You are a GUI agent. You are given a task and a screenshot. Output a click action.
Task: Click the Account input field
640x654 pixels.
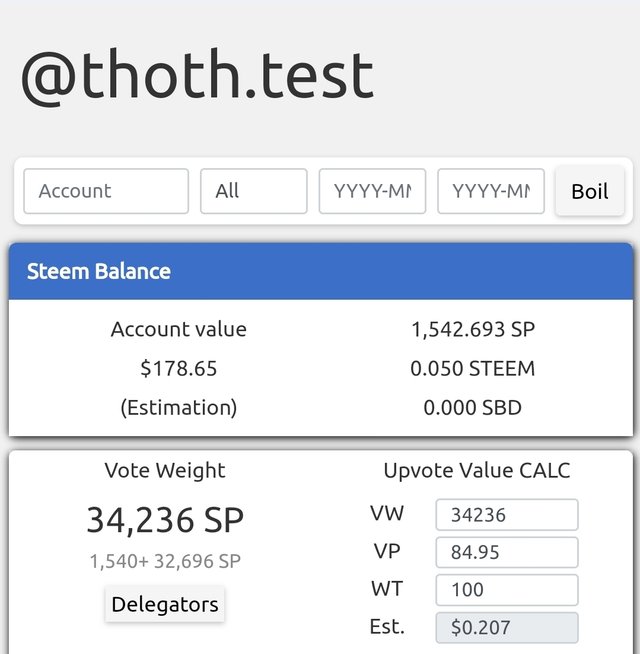tap(106, 191)
